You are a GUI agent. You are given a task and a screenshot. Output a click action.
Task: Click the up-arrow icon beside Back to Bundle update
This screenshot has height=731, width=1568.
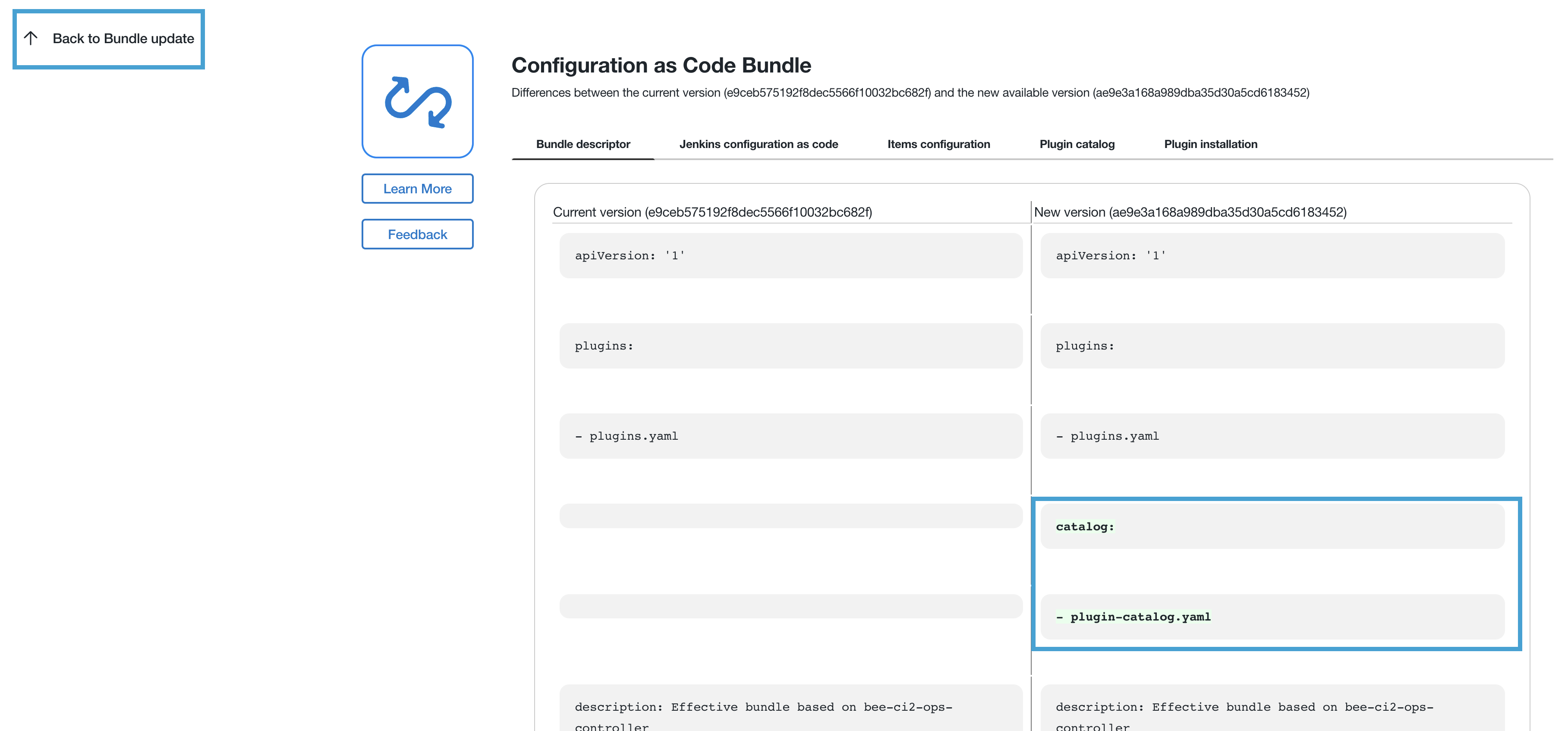point(31,38)
